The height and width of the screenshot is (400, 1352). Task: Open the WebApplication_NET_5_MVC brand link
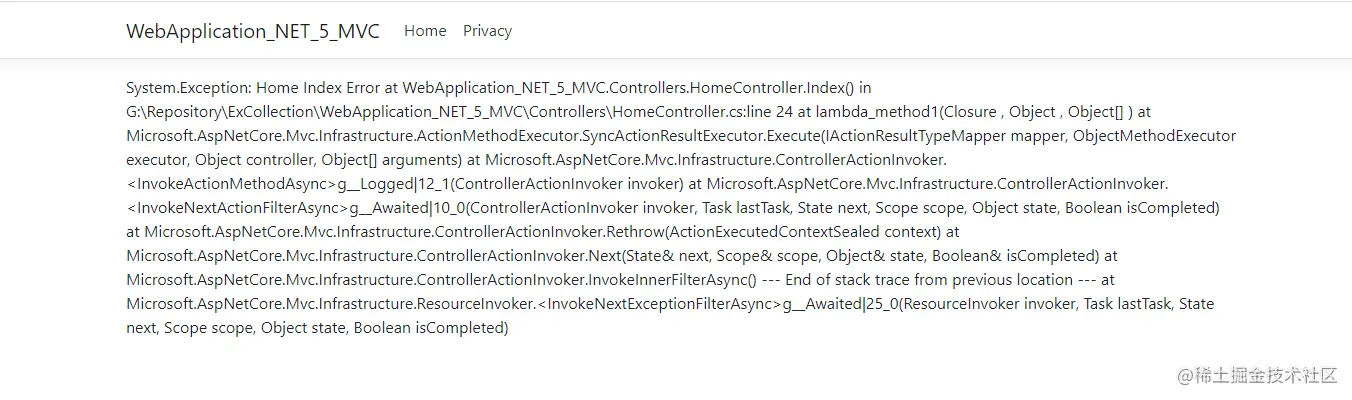click(x=253, y=31)
